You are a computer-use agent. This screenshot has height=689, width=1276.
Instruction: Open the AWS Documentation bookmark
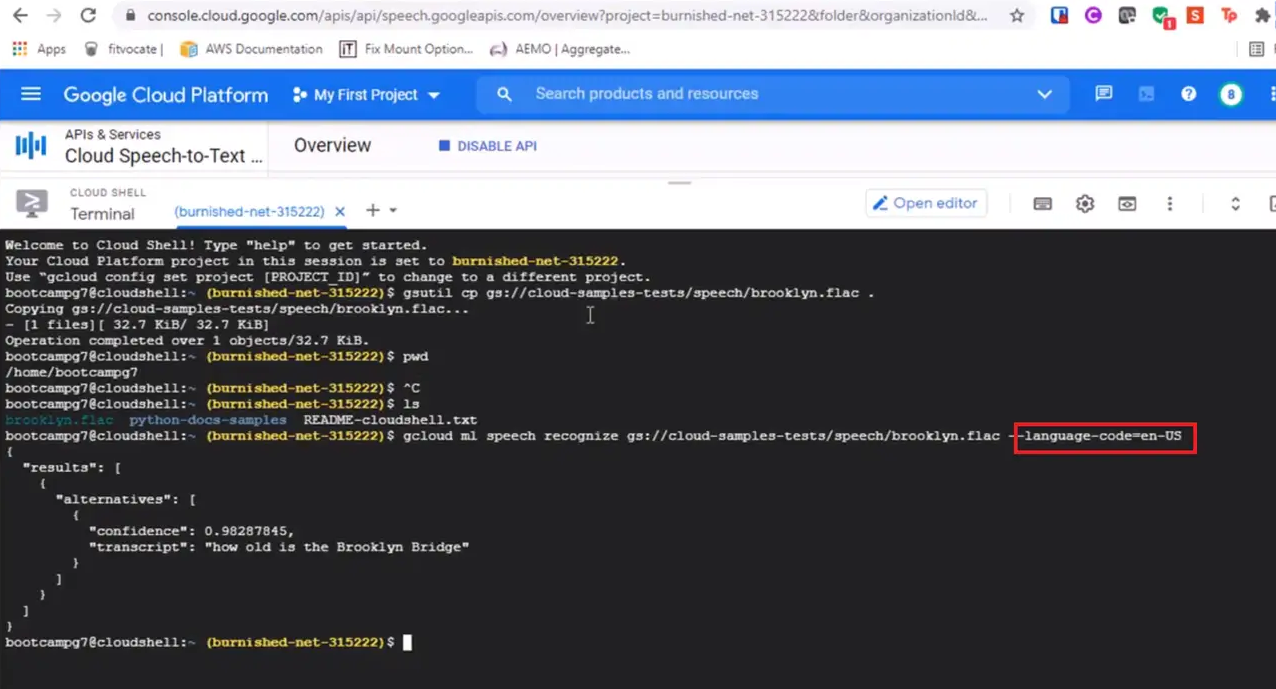(251, 49)
